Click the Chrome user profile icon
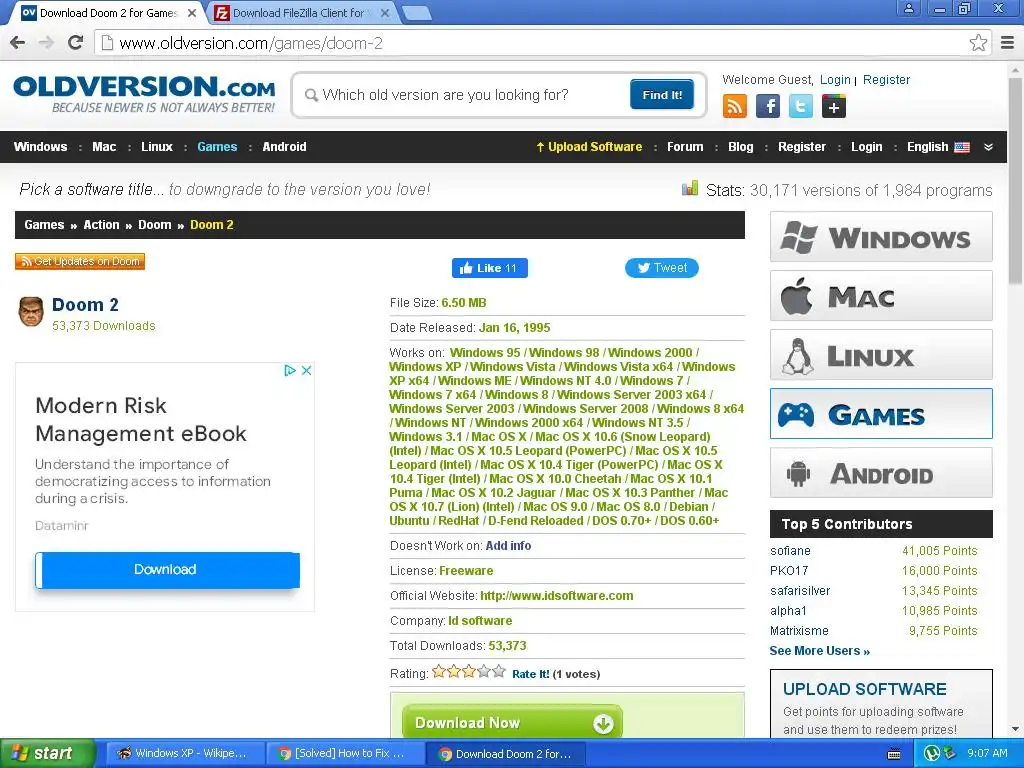The image size is (1024, 768). point(908,8)
